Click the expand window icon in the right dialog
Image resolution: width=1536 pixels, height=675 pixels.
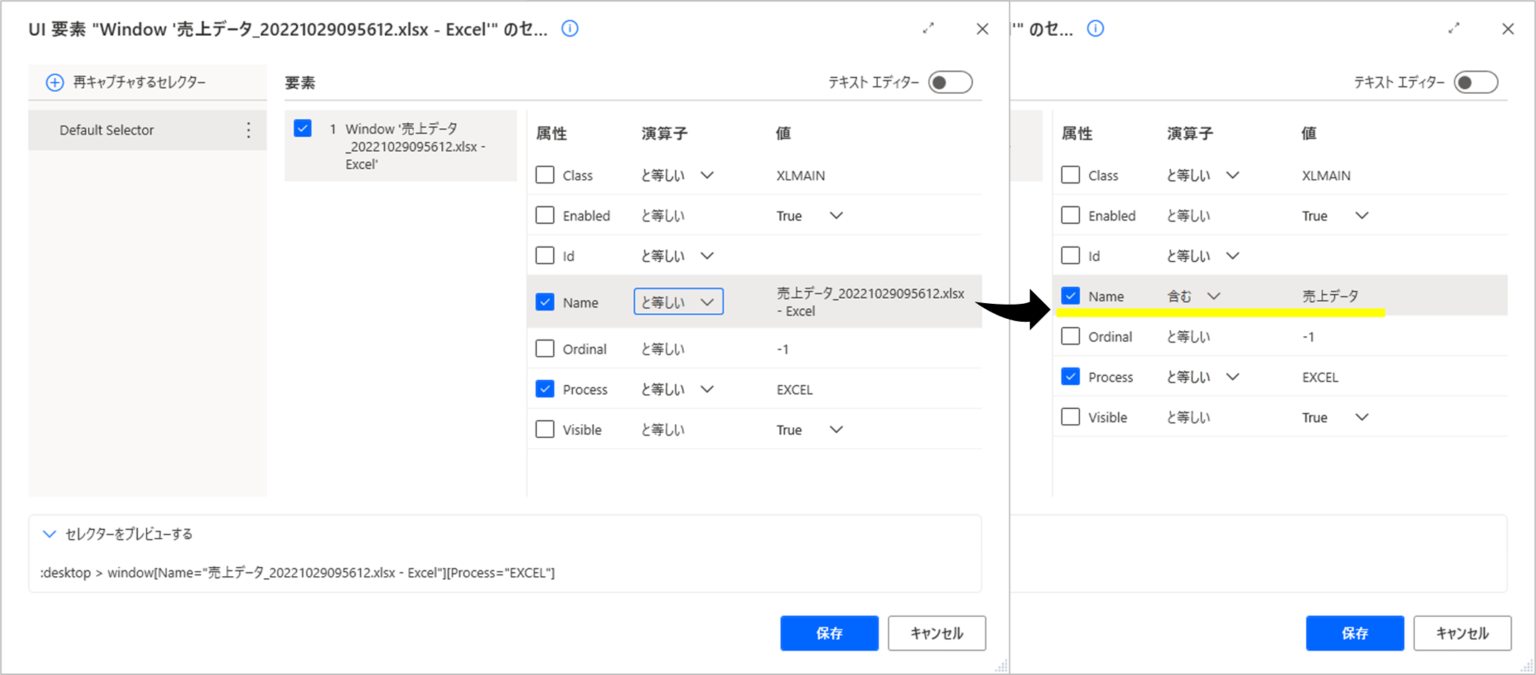point(1454,29)
